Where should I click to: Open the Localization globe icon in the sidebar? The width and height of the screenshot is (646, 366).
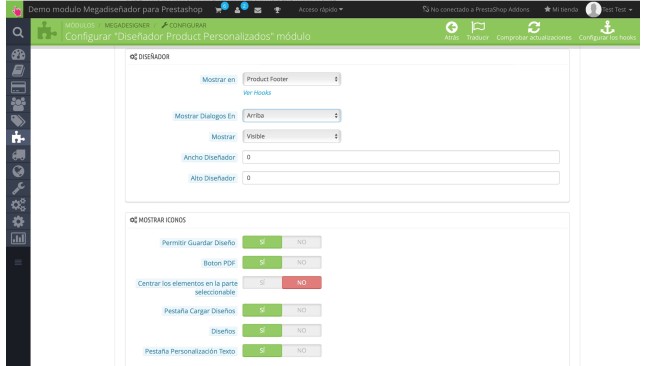pos(18,171)
